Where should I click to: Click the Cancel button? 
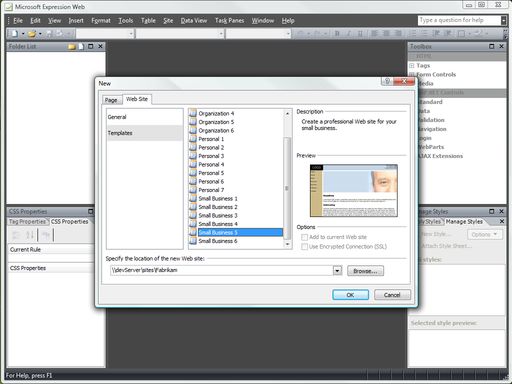pos(392,295)
